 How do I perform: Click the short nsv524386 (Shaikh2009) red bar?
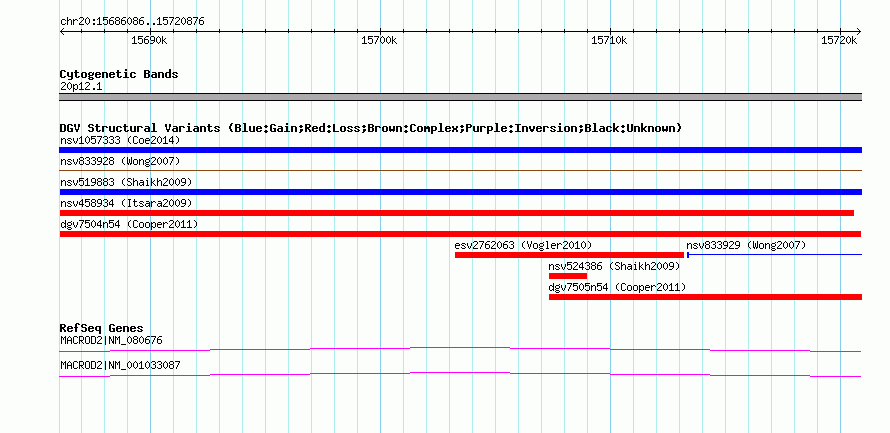tap(568, 276)
